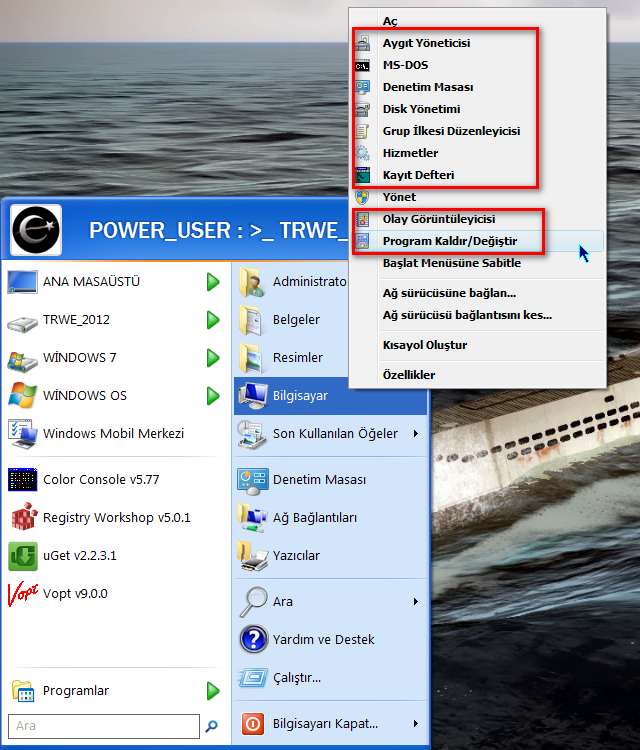Viewport: 640px width, 750px height.
Task: Click the uGet green download icon
Action: pos(22,556)
